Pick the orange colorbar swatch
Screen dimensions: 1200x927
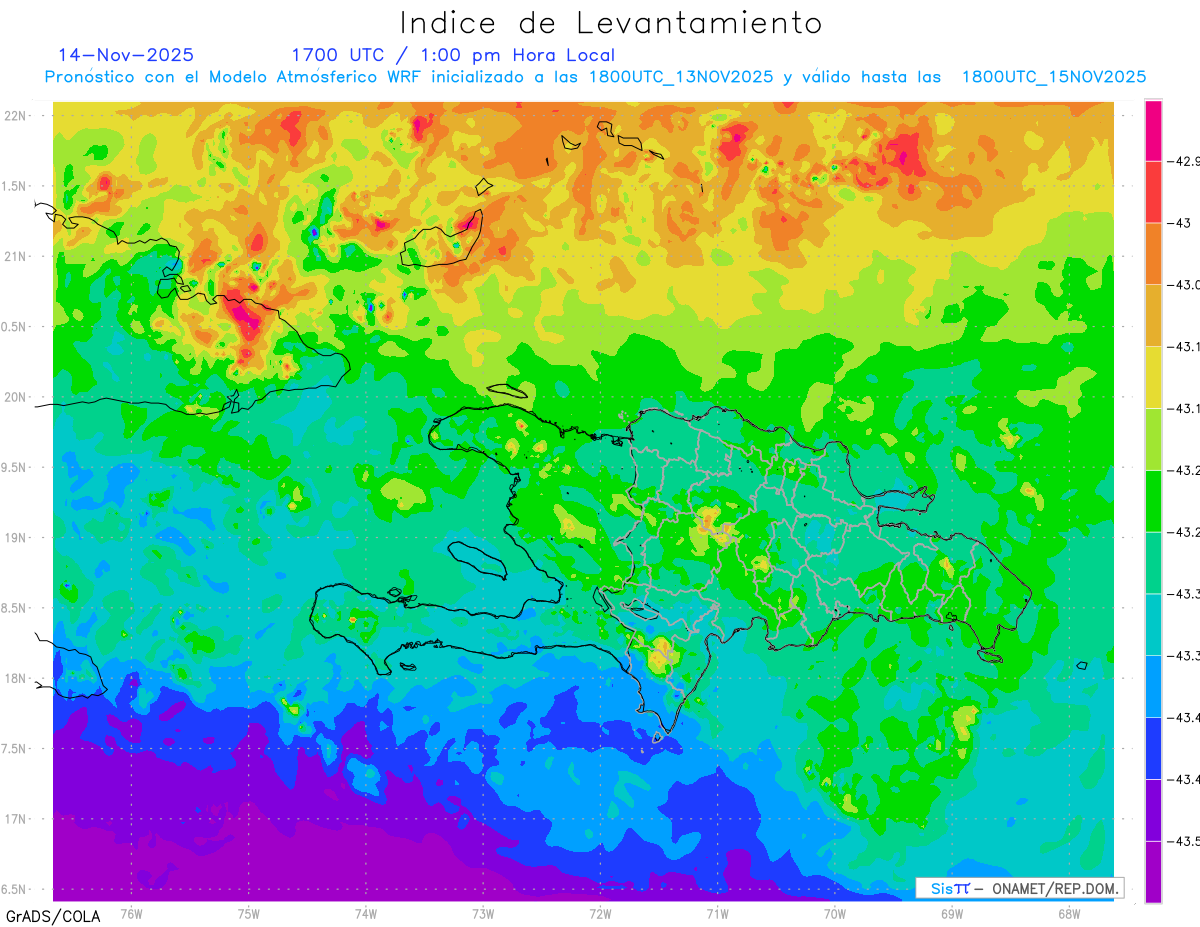[1153, 254]
